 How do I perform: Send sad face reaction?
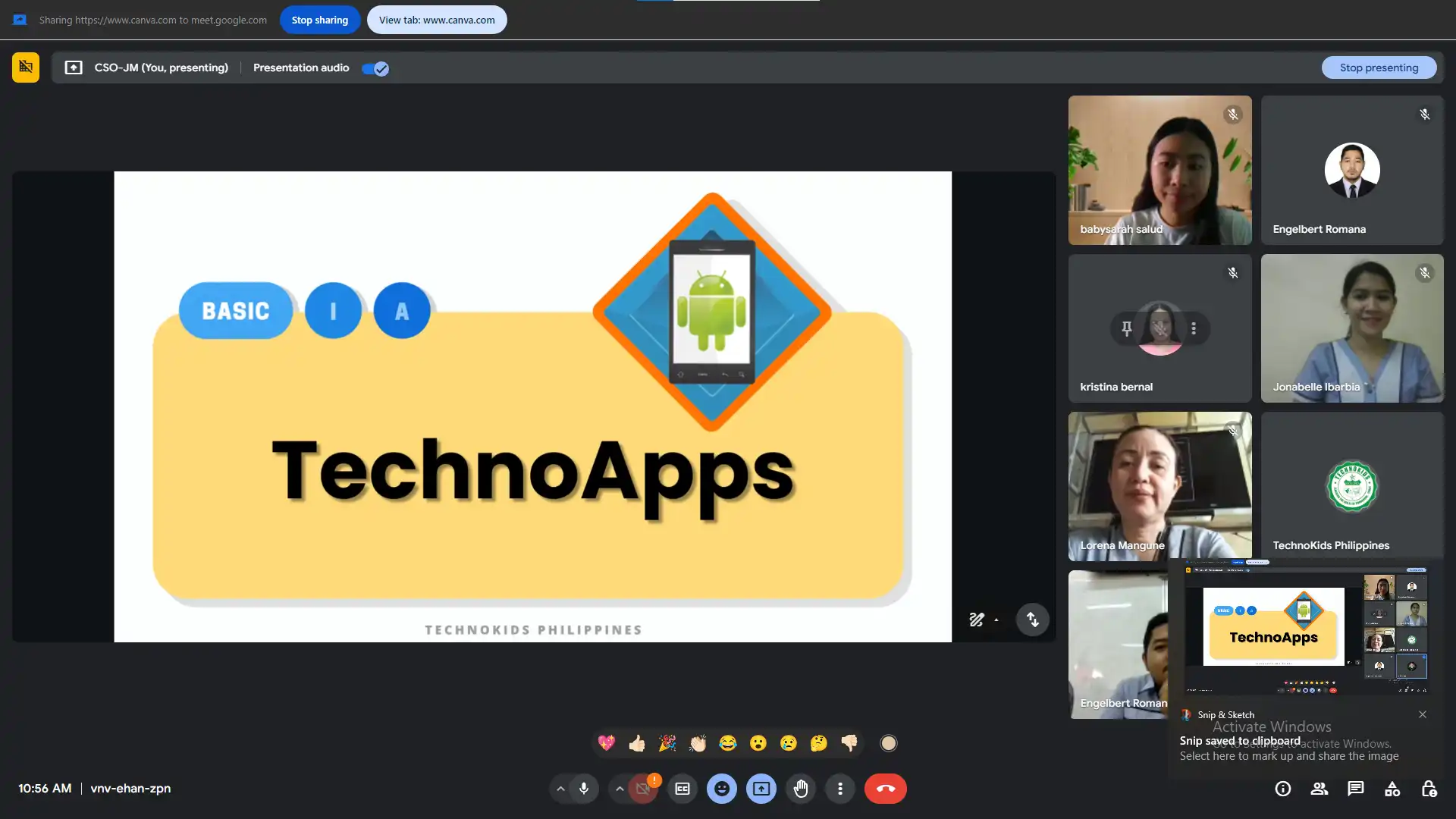tap(789, 743)
